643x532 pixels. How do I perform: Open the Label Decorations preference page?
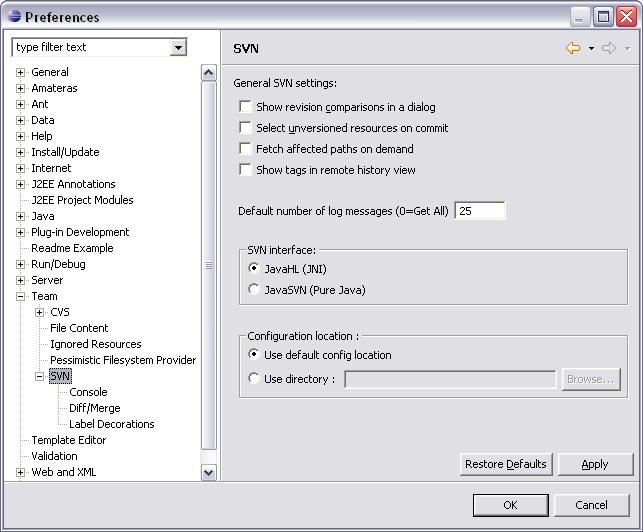[112, 424]
